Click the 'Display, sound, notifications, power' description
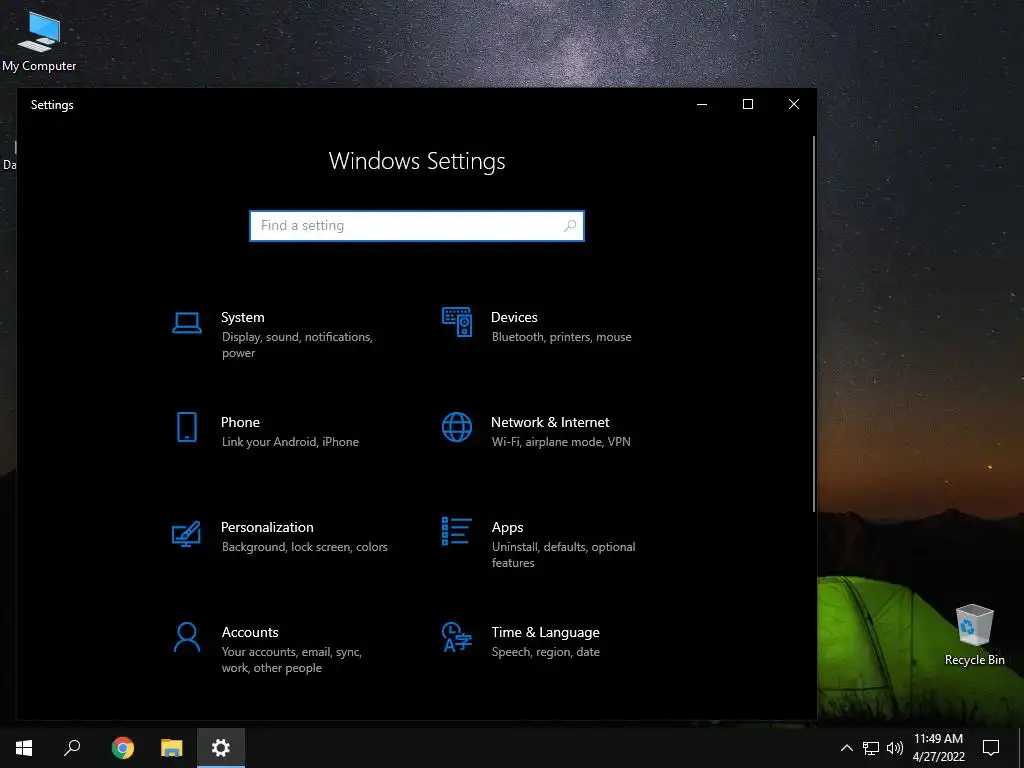The width and height of the screenshot is (1024, 768). coord(297,345)
